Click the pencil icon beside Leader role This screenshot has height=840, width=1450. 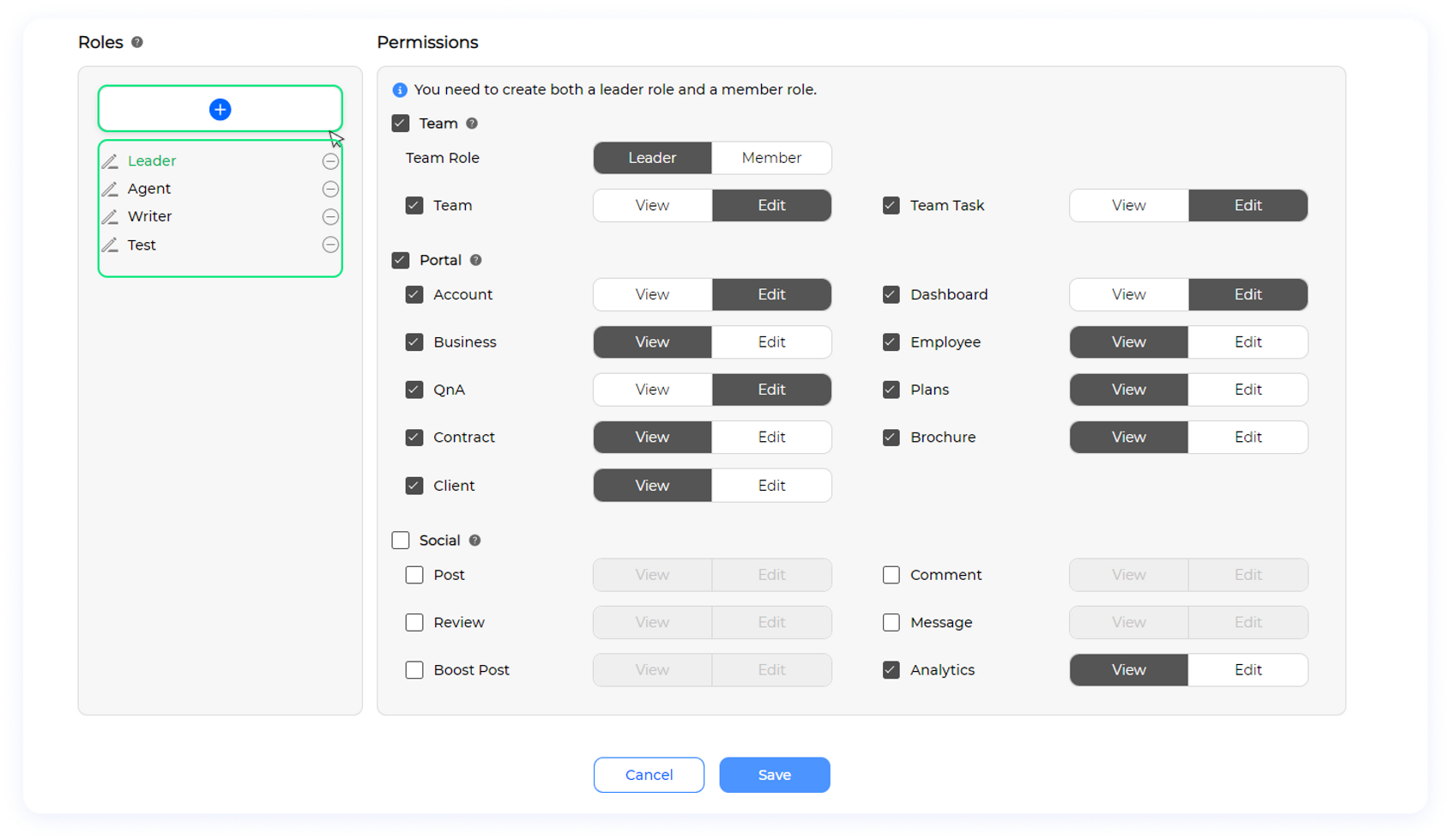[x=110, y=161]
